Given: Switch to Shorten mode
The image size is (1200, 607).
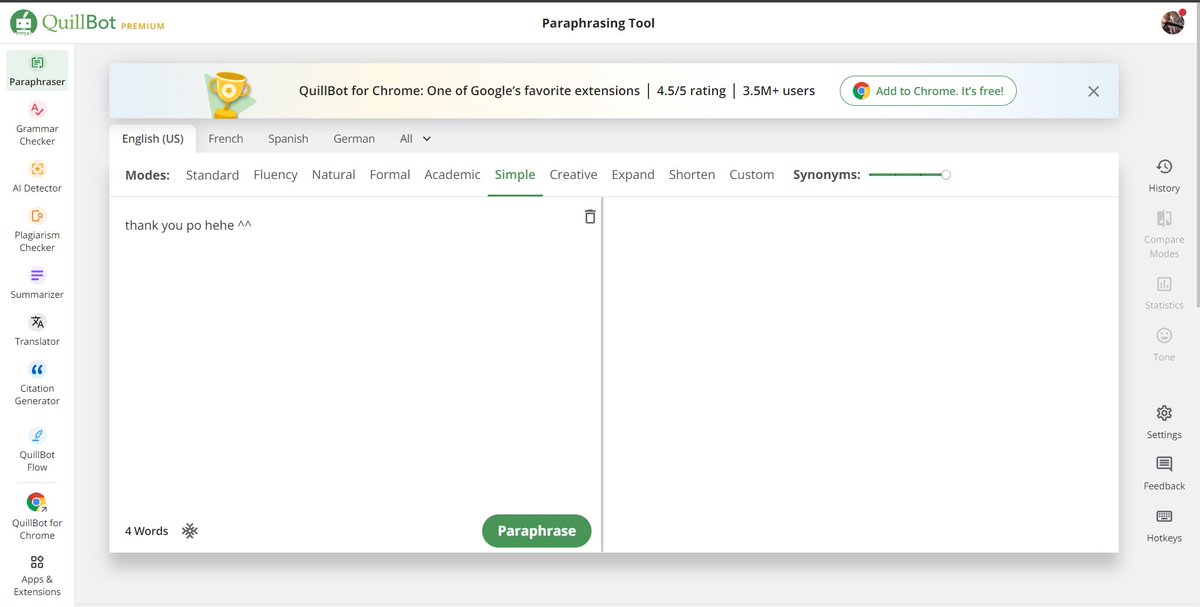Looking at the screenshot, I should tap(692, 174).
